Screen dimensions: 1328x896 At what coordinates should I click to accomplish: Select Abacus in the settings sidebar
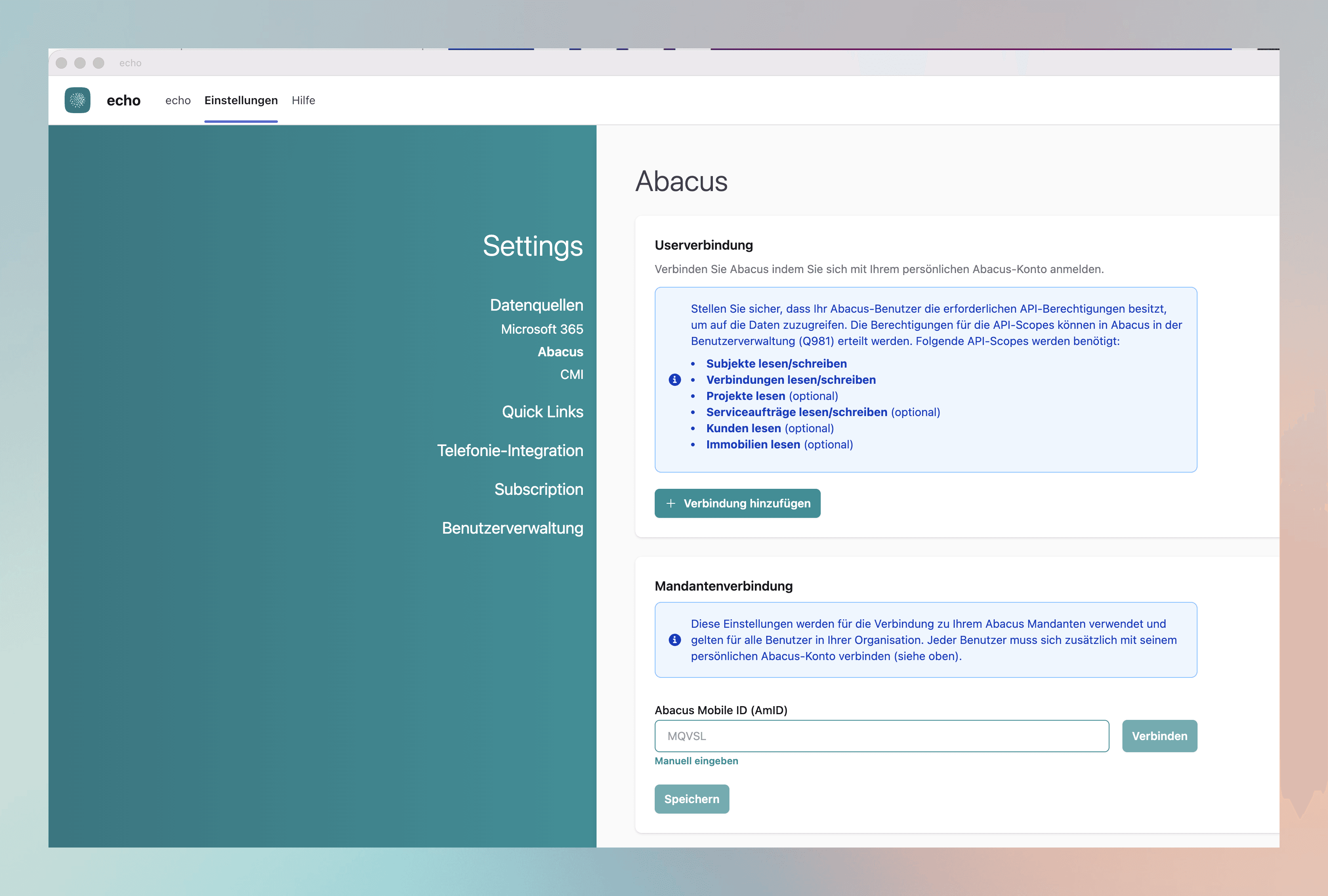[560, 352]
